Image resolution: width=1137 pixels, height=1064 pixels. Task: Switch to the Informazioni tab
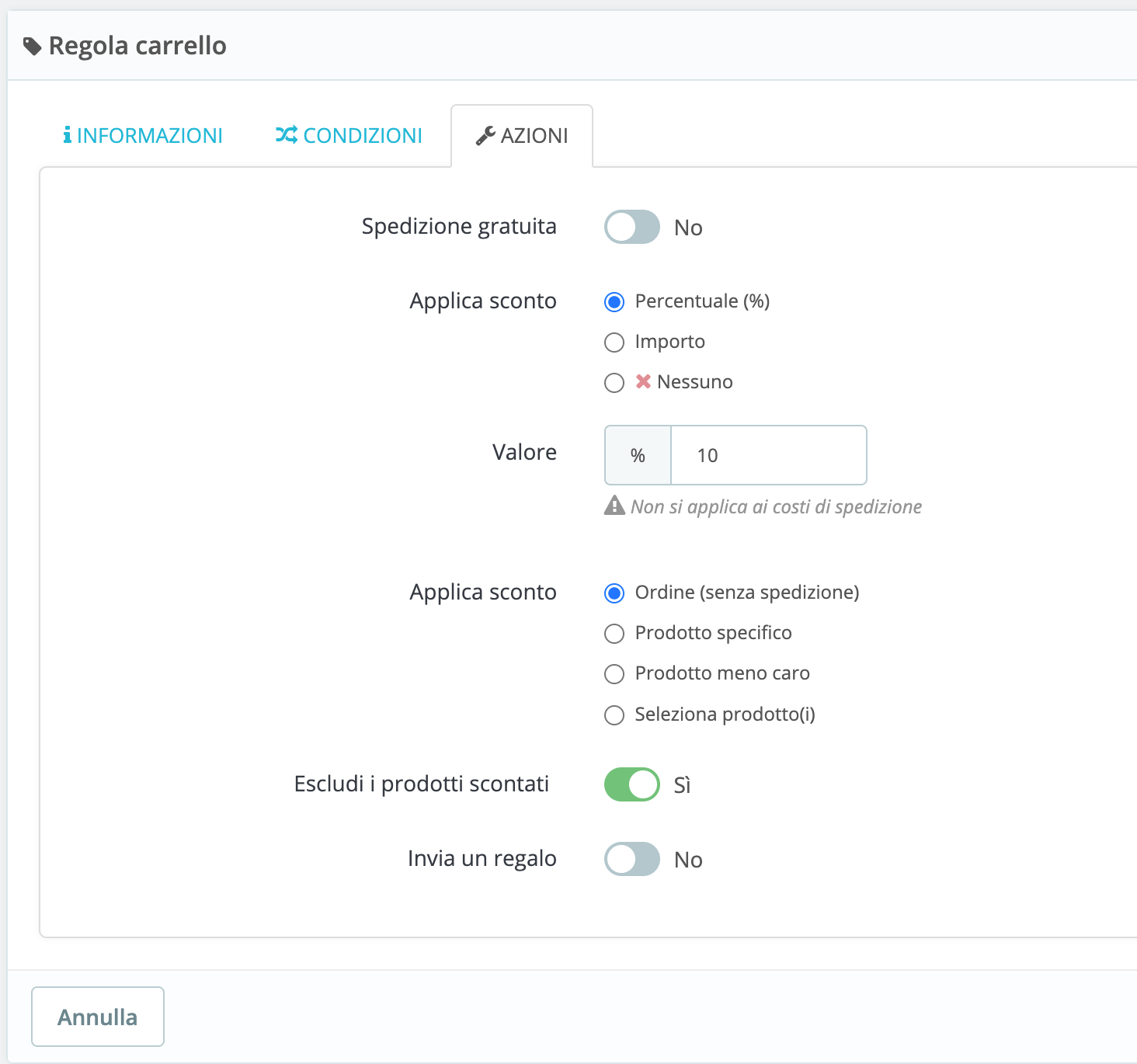pyautogui.click(x=143, y=136)
